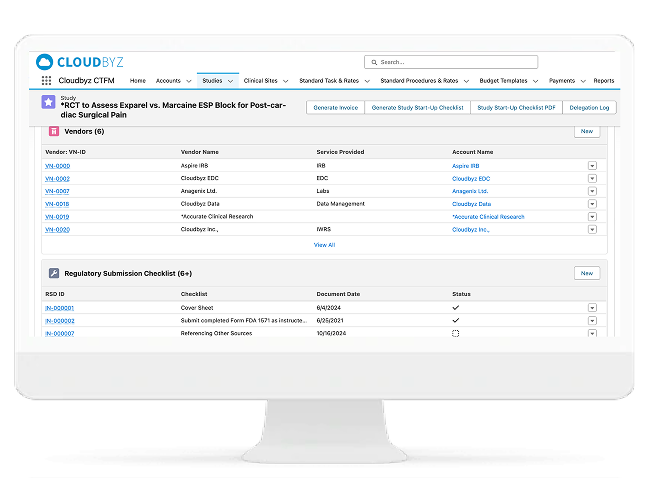Open vendor record VN-0002
Viewport: 650px width, 499px height.
pyautogui.click(x=57, y=179)
